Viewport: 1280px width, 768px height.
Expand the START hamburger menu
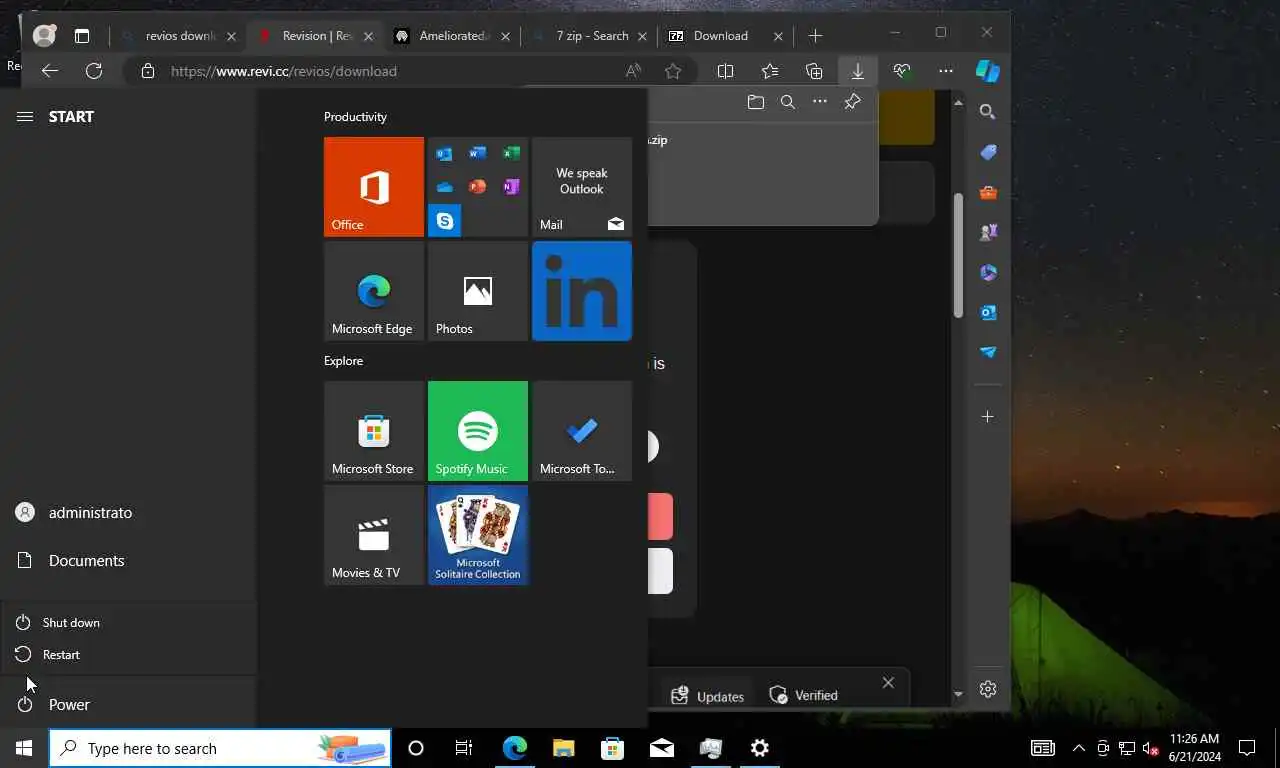click(x=25, y=117)
